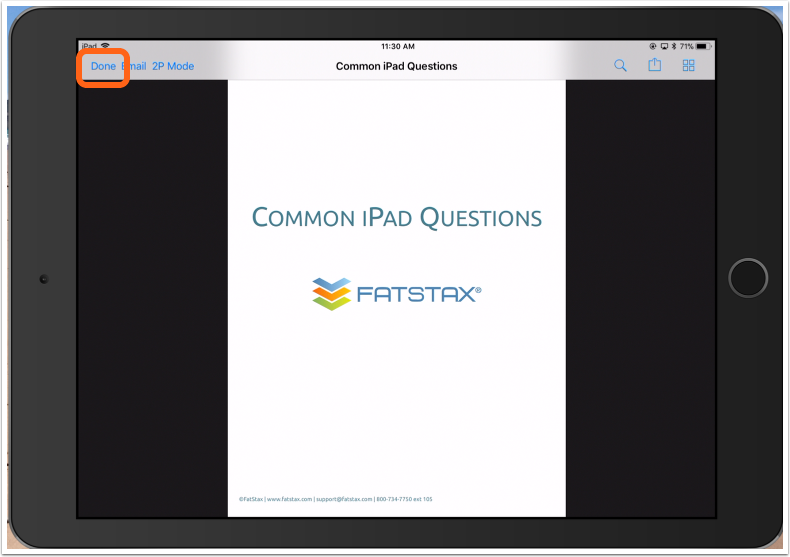Tap the Common iPad Questions title in the top bar
The width and height of the screenshot is (790, 557).
click(397, 66)
